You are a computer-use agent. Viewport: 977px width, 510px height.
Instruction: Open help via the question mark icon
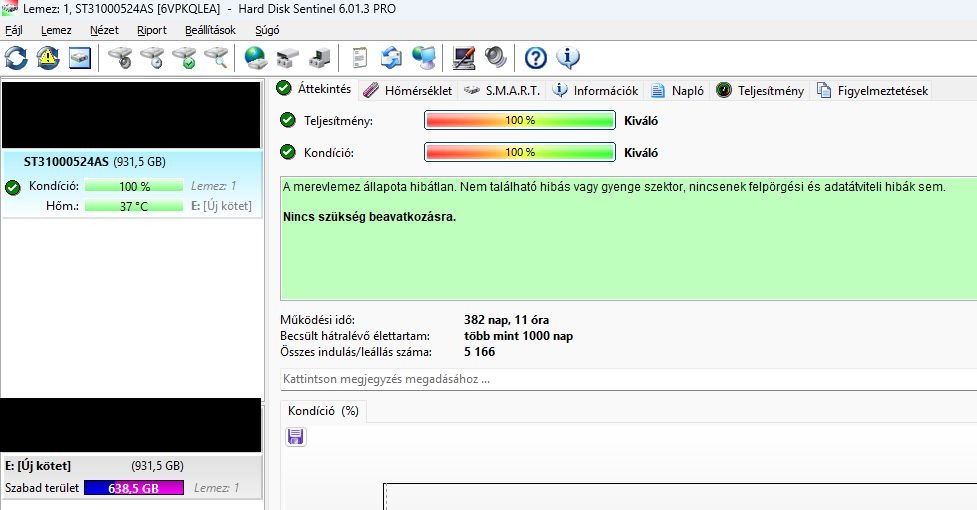pyautogui.click(x=536, y=58)
